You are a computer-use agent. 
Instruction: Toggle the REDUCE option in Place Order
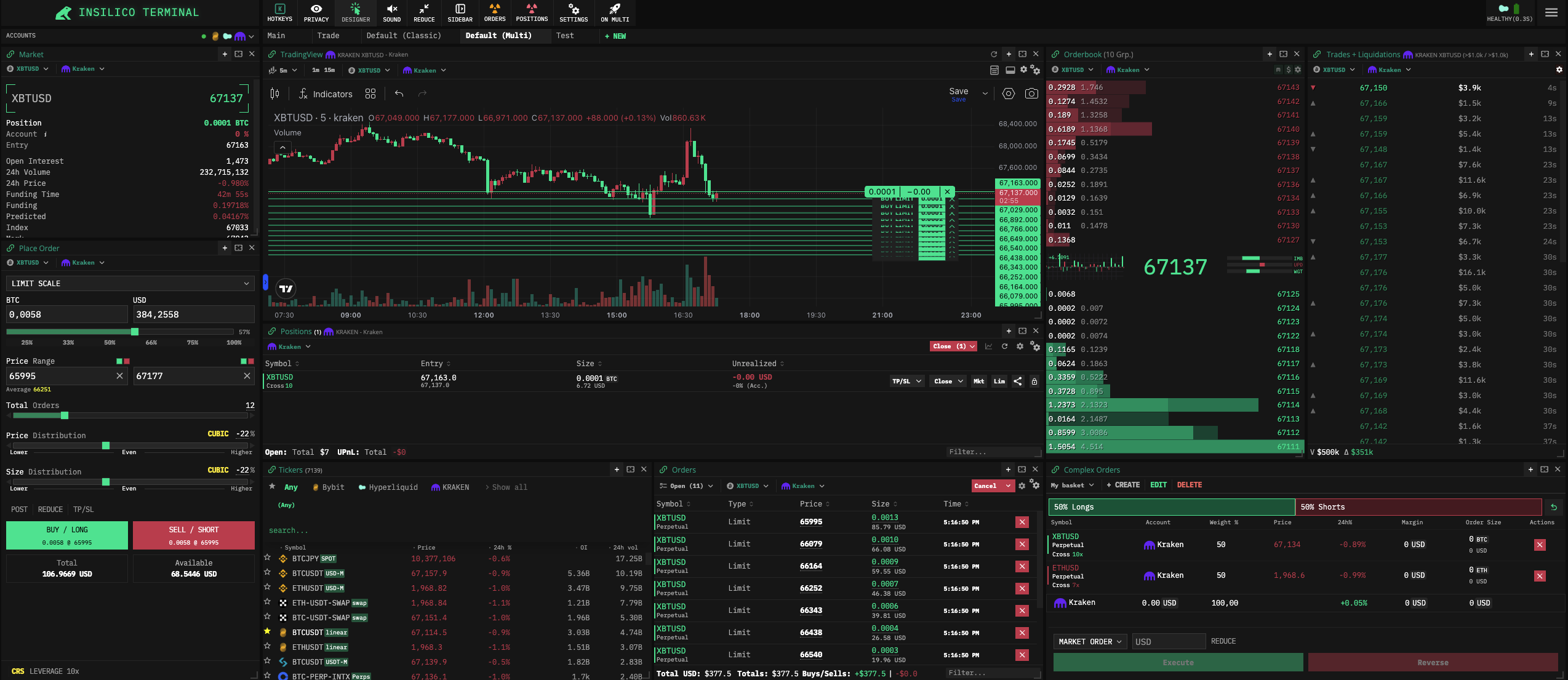(x=50, y=510)
